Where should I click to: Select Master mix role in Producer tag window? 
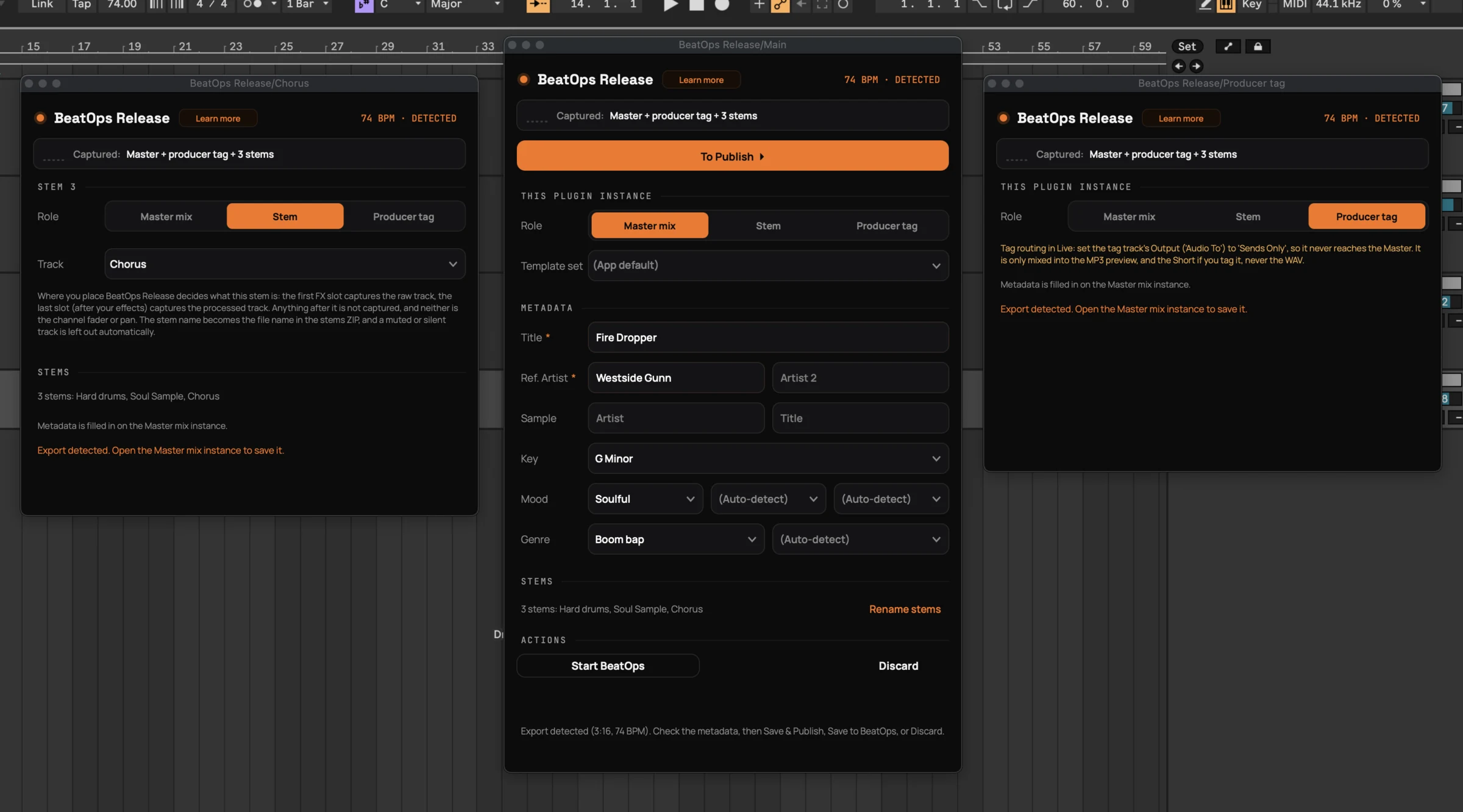(x=1129, y=216)
